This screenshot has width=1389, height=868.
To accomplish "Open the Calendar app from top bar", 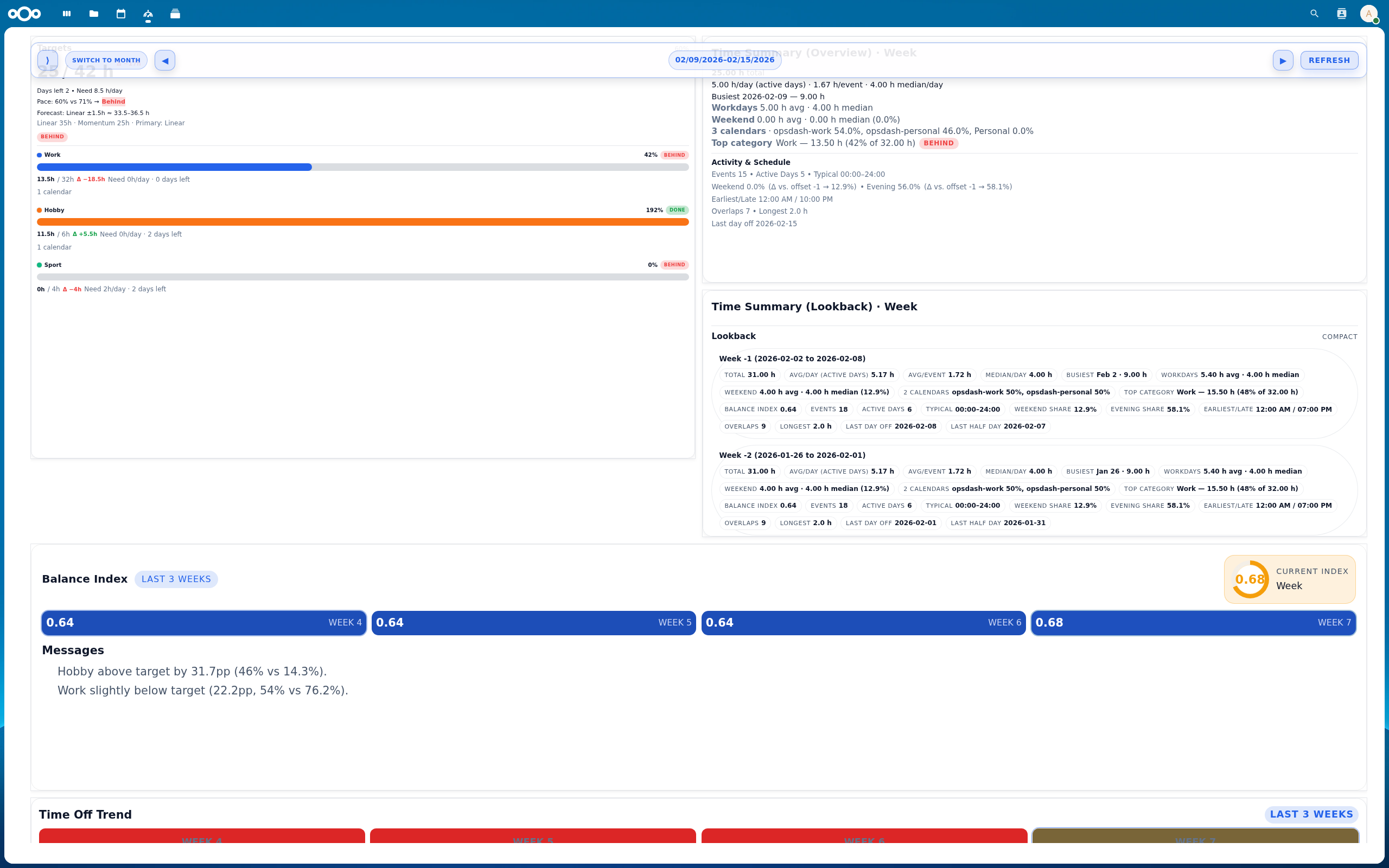I will point(120,13).
